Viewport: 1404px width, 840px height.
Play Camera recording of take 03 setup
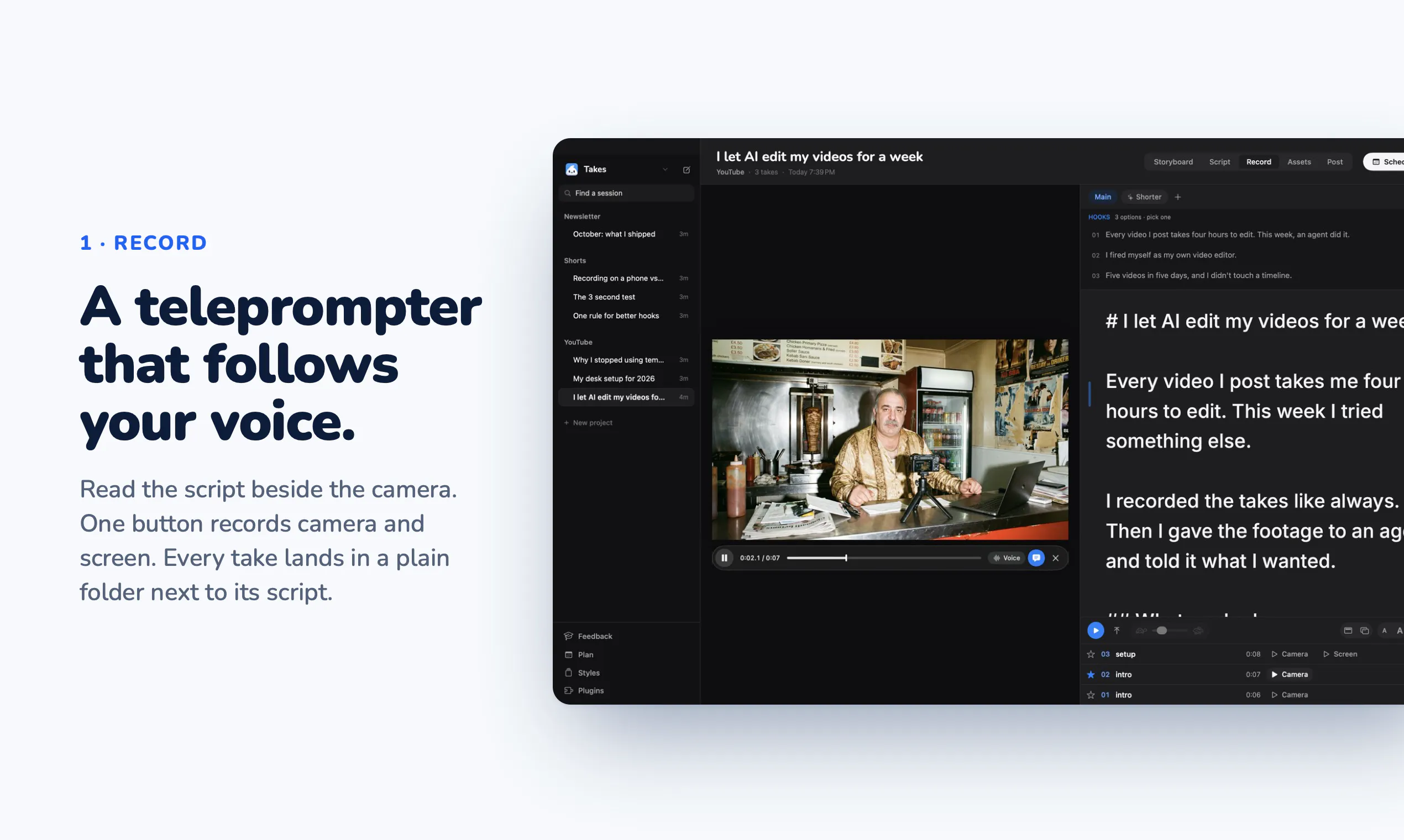point(1290,654)
